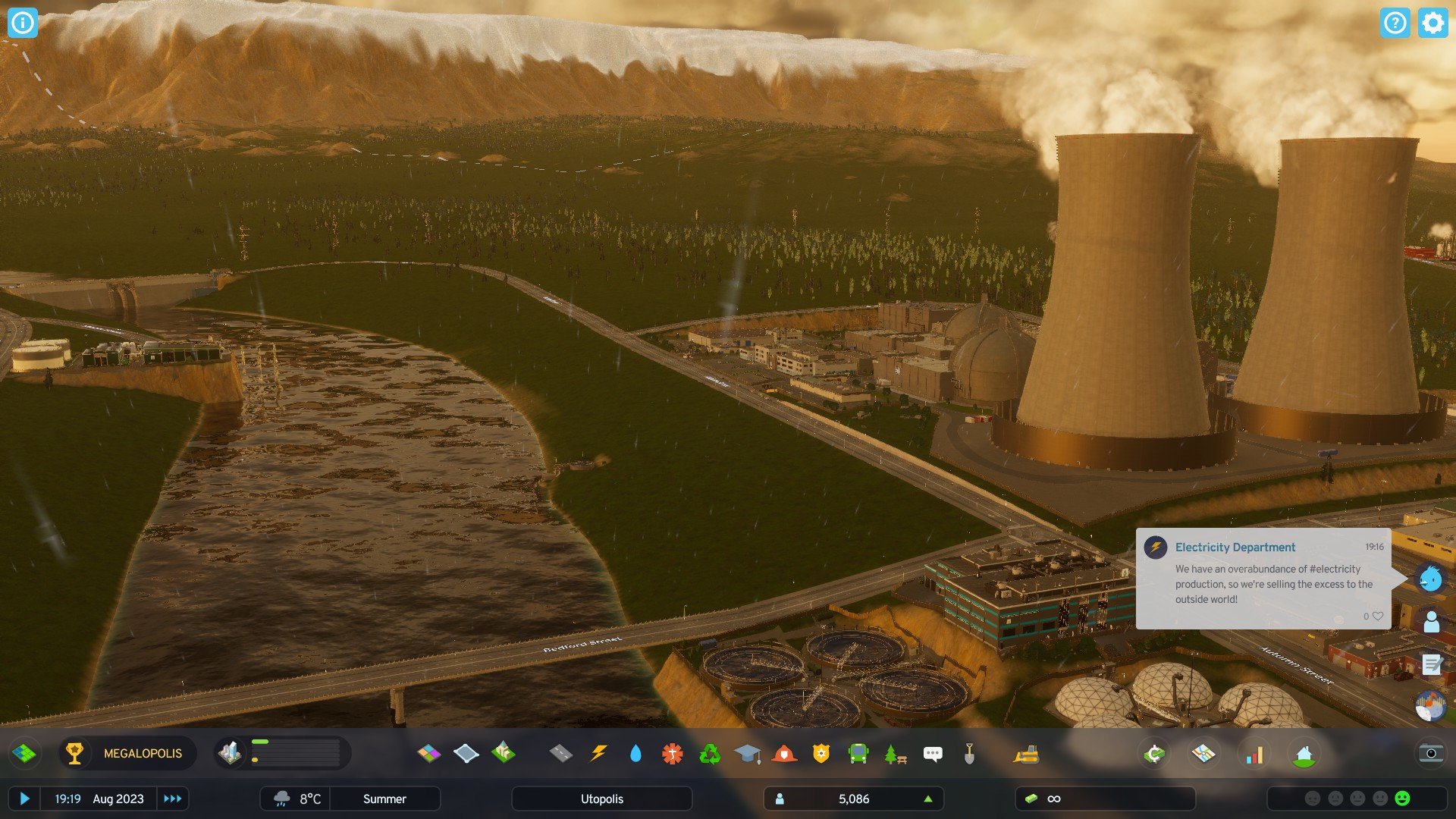Viewport: 1456px width, 819px height.
Task: Open the Garbage Management menu
Action: pos(710,753)
